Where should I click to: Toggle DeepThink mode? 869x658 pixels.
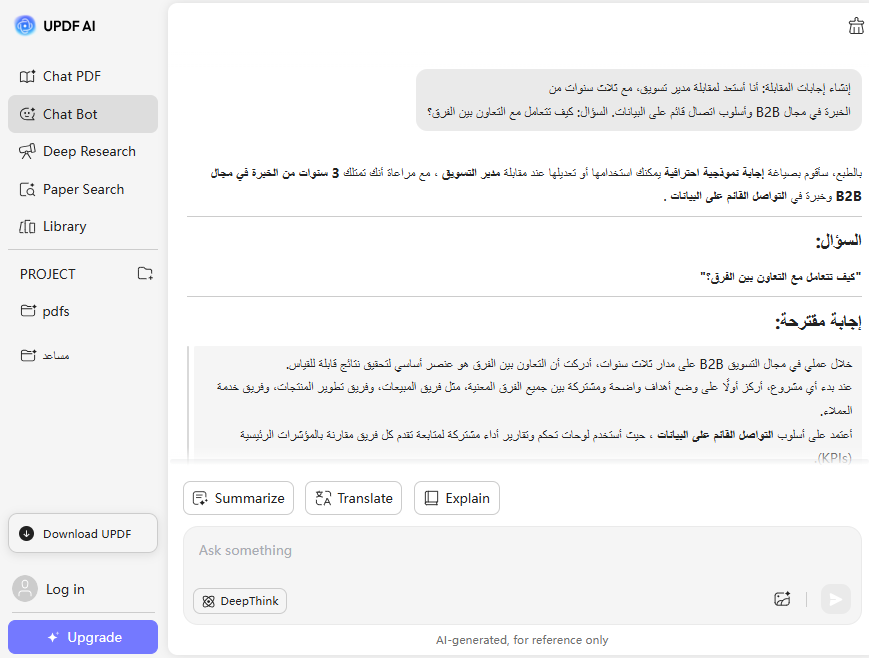tap(240, 601)
